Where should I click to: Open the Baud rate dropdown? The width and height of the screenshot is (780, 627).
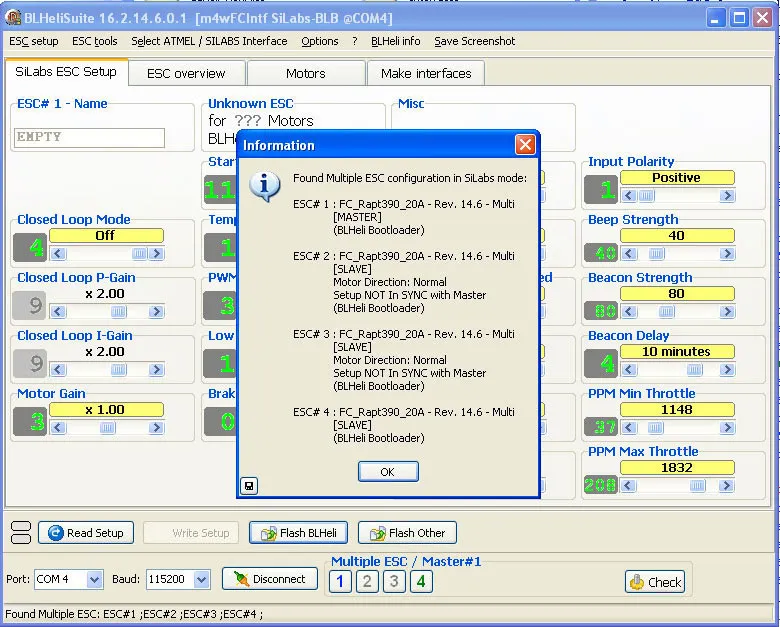tap(201, 579)
